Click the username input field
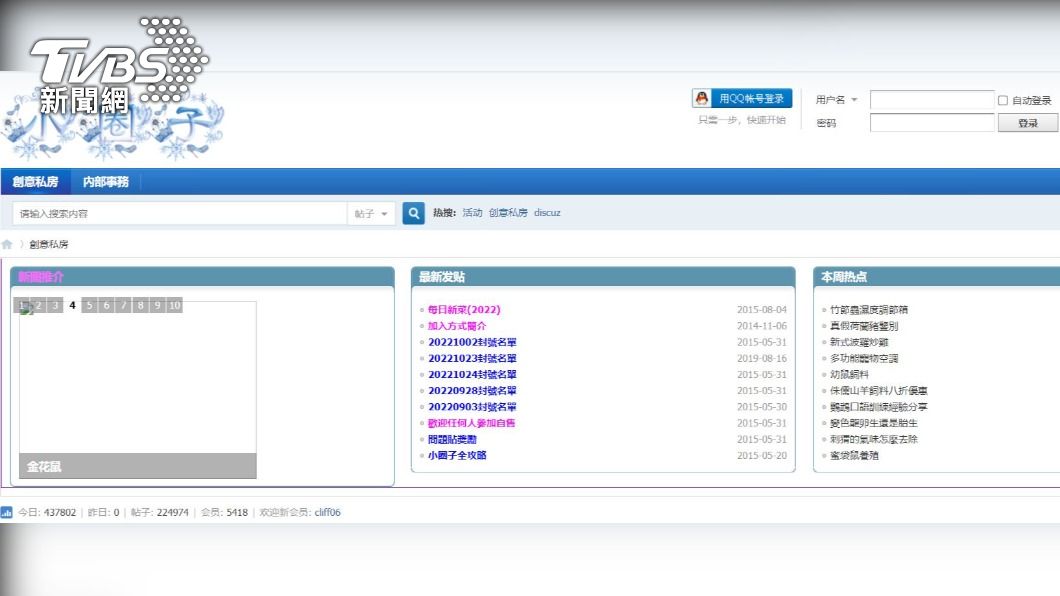1060x596 pixels. [x=931, y=100]
